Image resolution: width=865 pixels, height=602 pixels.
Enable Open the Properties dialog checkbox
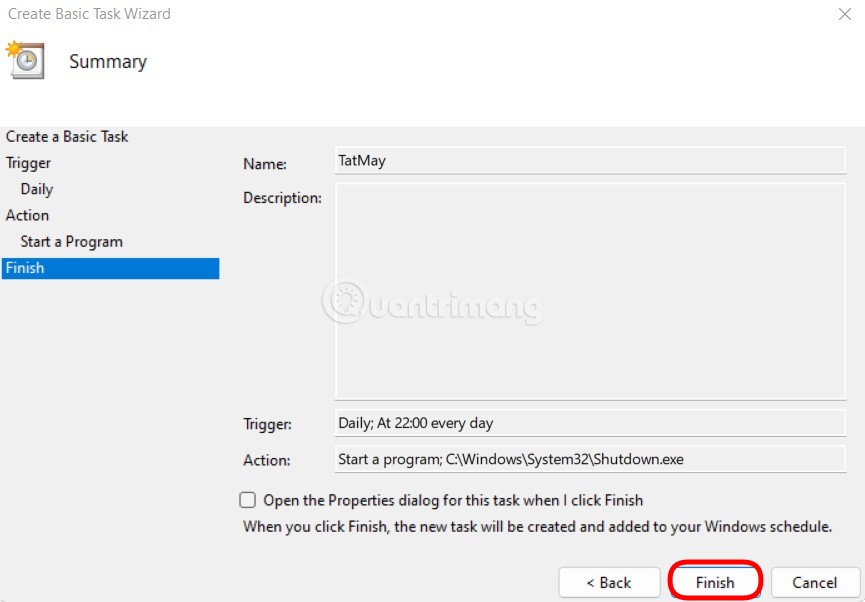[x=248, y=500]
